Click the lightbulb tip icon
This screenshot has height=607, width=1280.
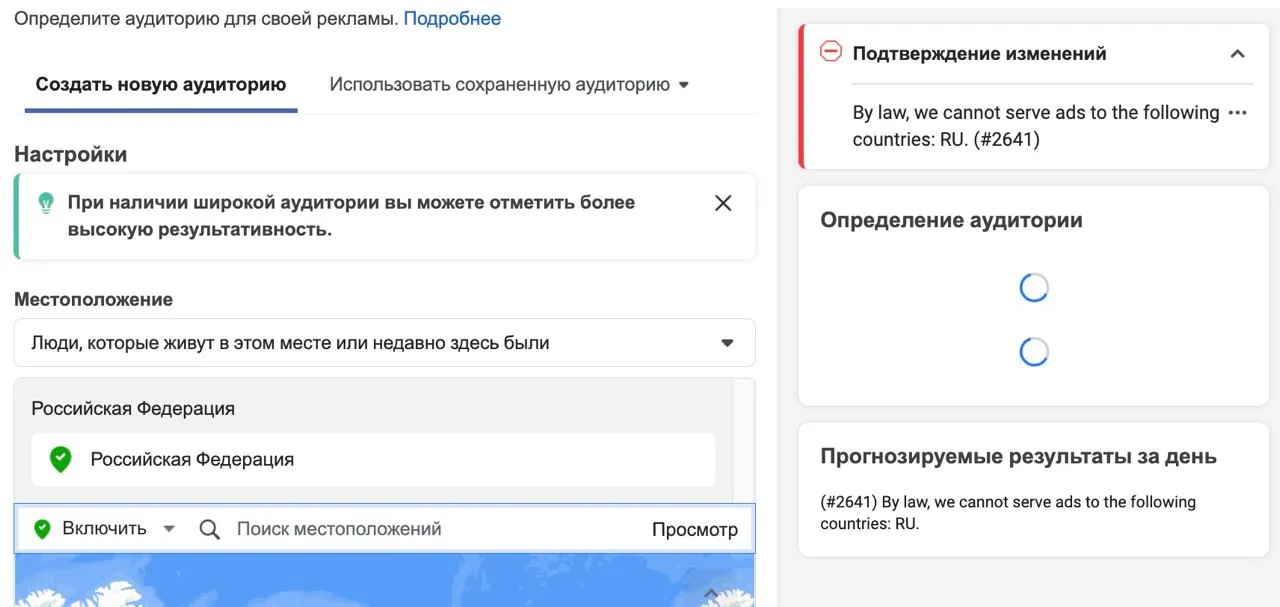45,203
